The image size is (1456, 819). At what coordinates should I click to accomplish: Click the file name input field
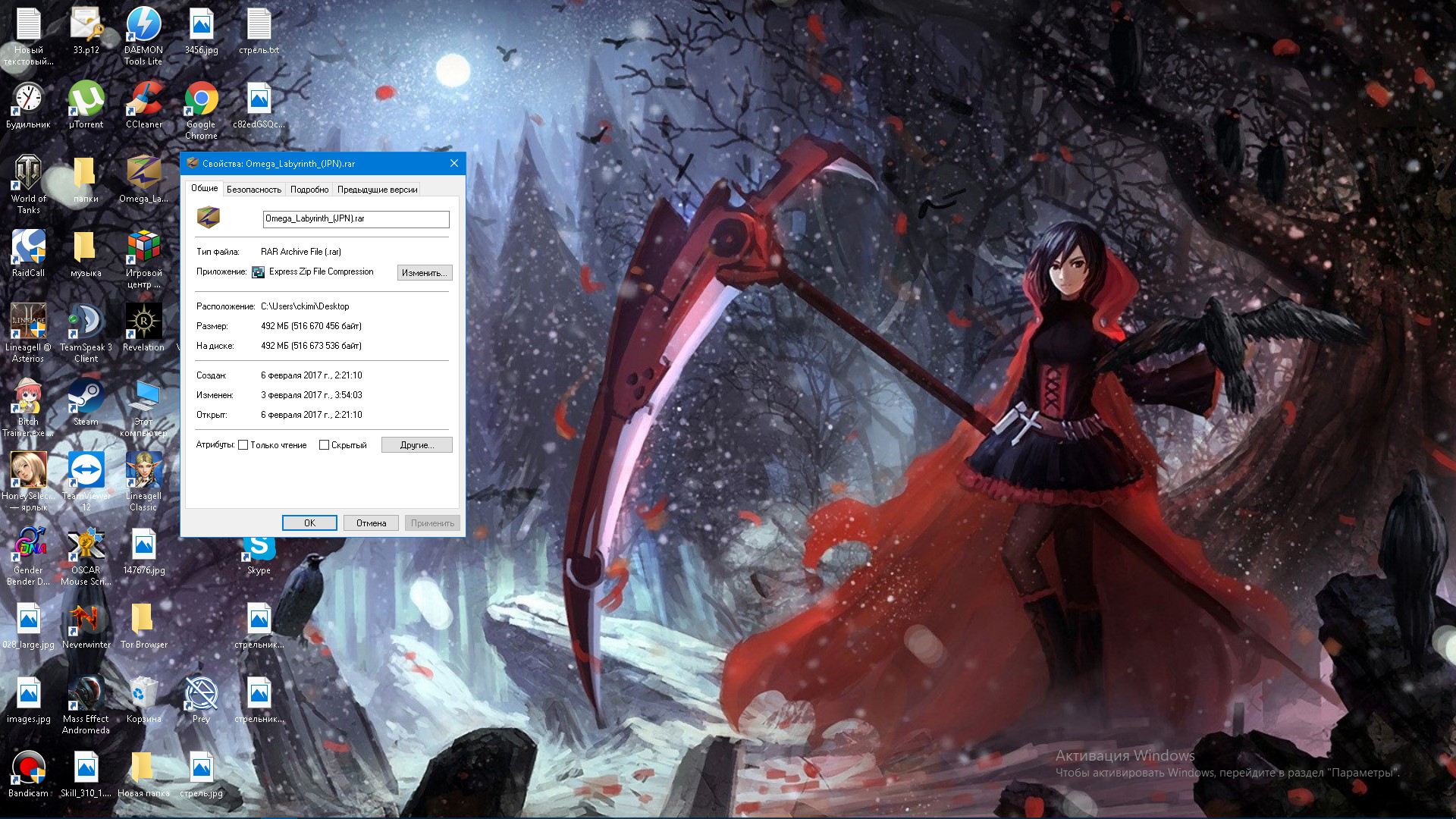point(356,219)
